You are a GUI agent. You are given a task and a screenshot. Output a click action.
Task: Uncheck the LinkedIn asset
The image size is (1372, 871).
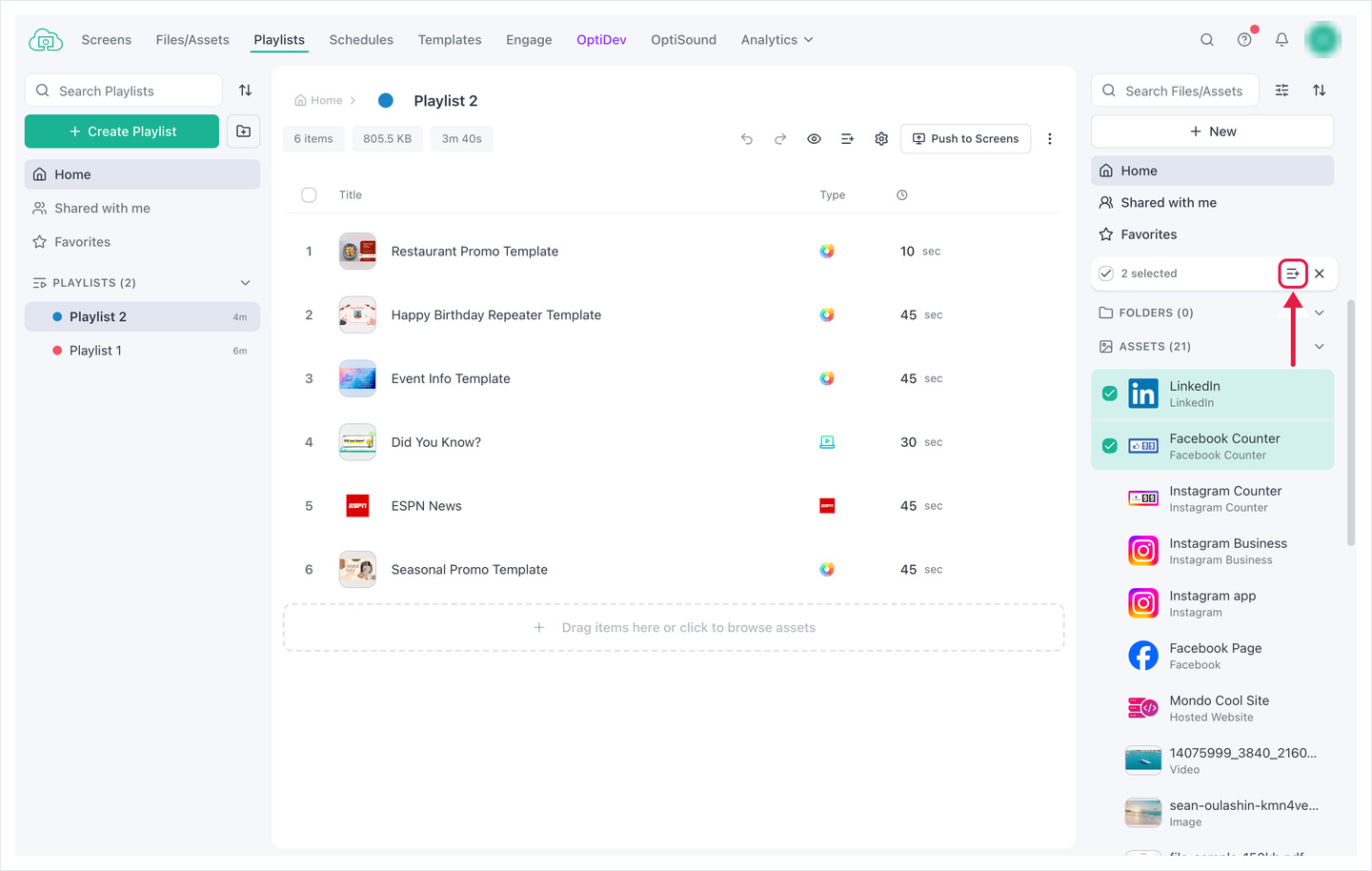(1110, 394)
